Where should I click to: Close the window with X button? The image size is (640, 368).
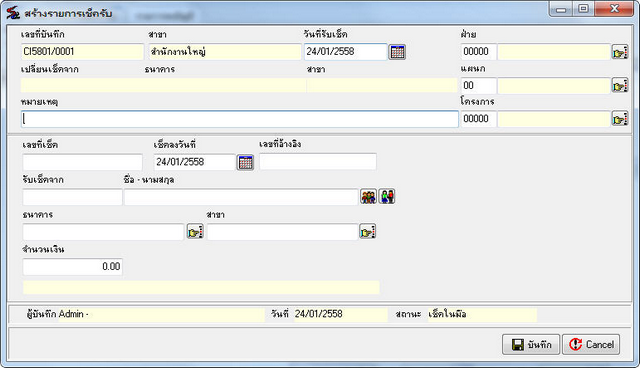[x=614, y=9]
